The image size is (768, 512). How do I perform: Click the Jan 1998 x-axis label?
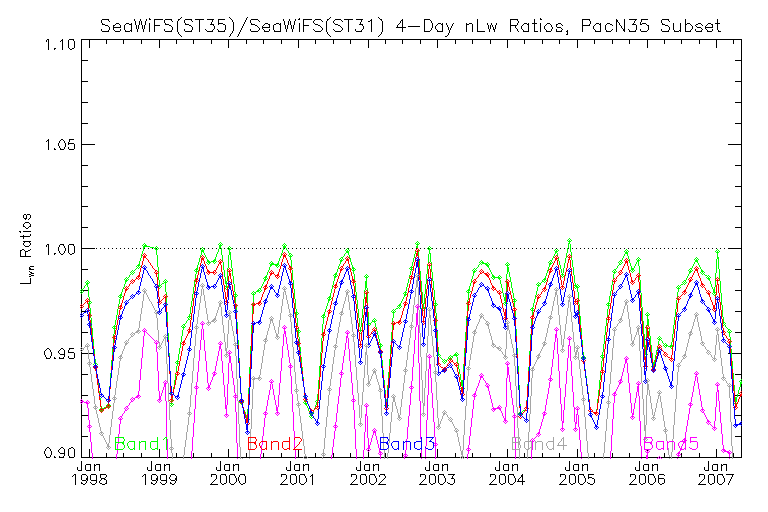click(89, 472)
